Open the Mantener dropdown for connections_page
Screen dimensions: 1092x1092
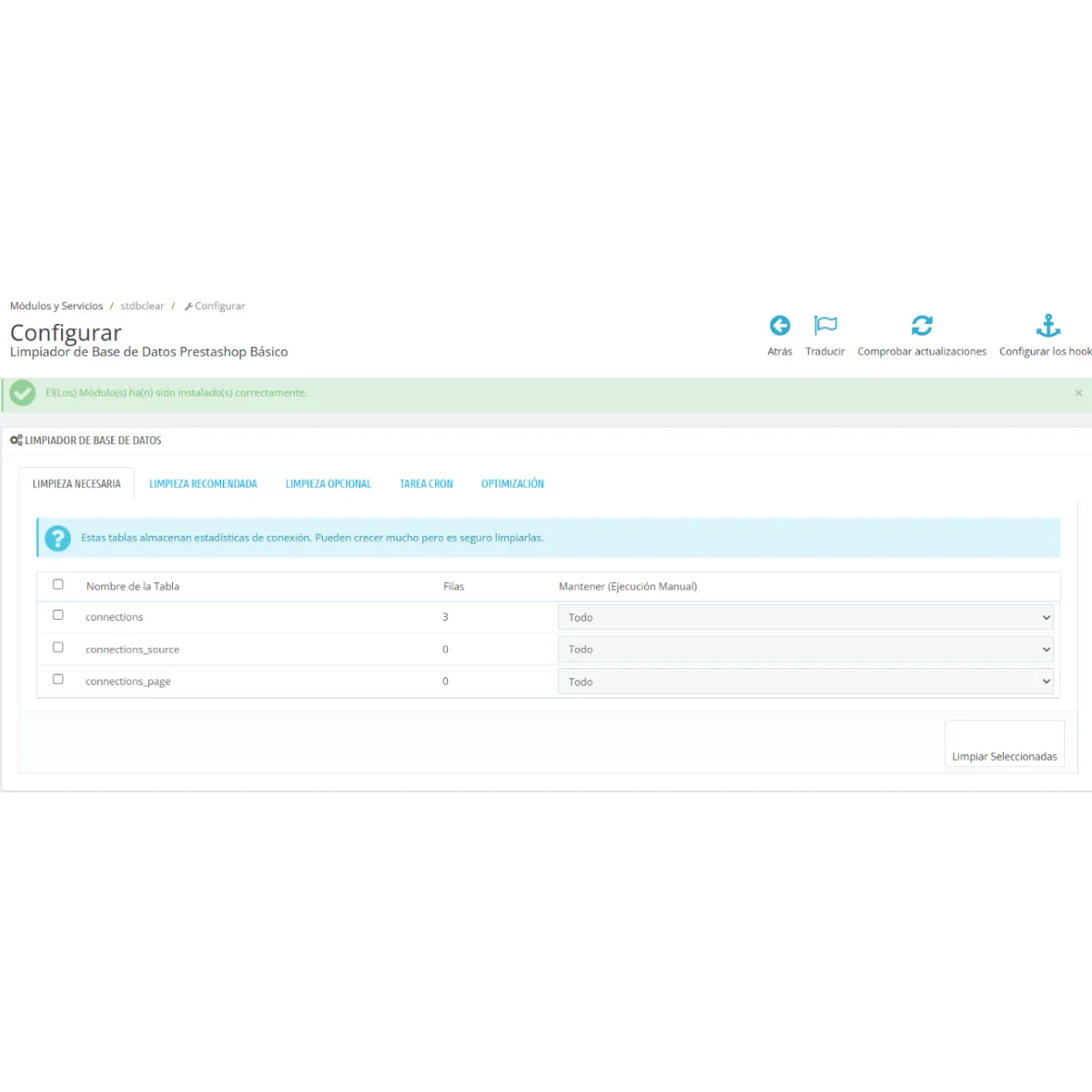click(x=805, y=682)
